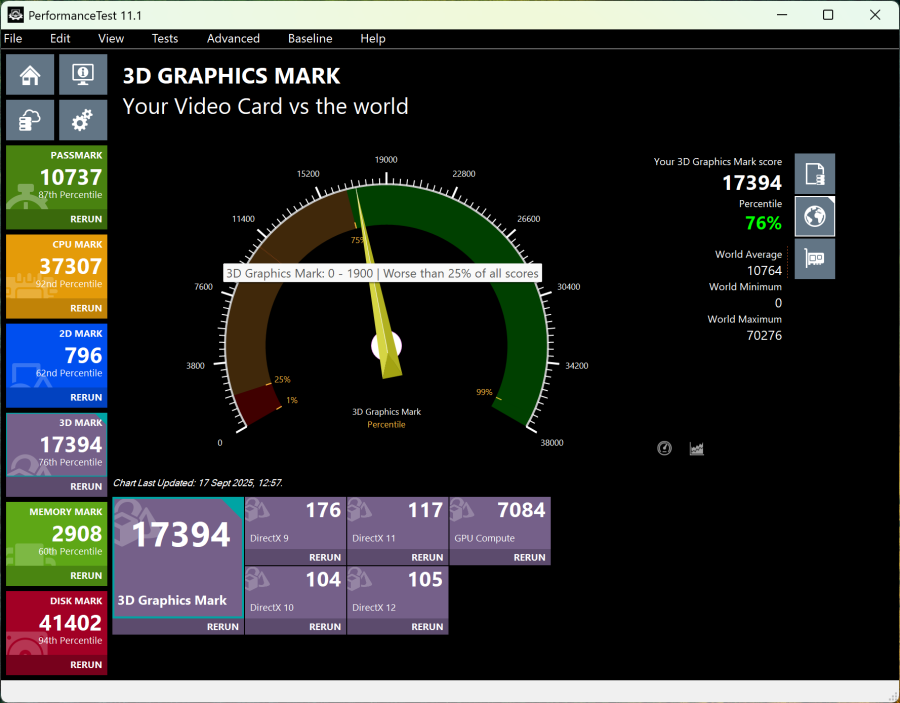The height and width of the screenshot is (703, 900).
Task: Select the 2D Mark score tile
Action: (57, 355)
